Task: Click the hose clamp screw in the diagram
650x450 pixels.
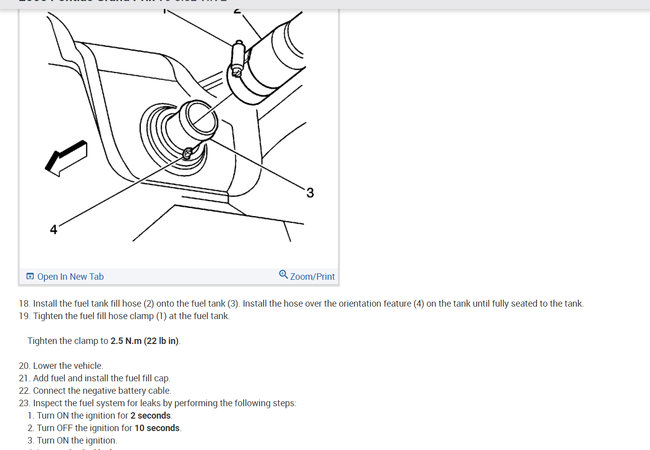Action: tap(238, 58)
